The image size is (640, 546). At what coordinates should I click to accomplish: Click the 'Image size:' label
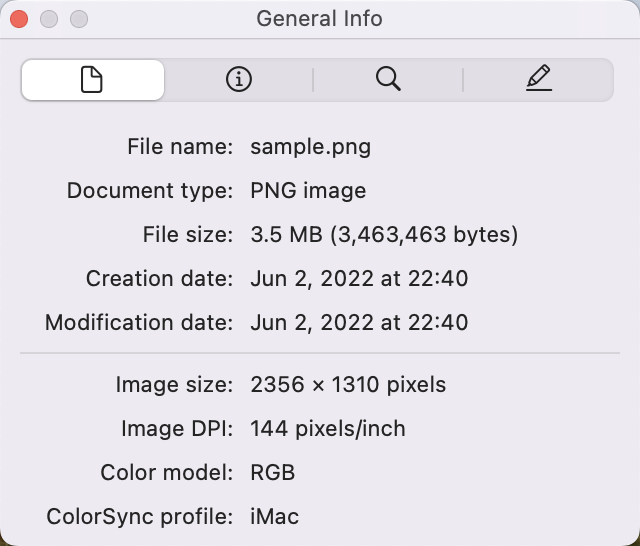click(x=174, y=385)
